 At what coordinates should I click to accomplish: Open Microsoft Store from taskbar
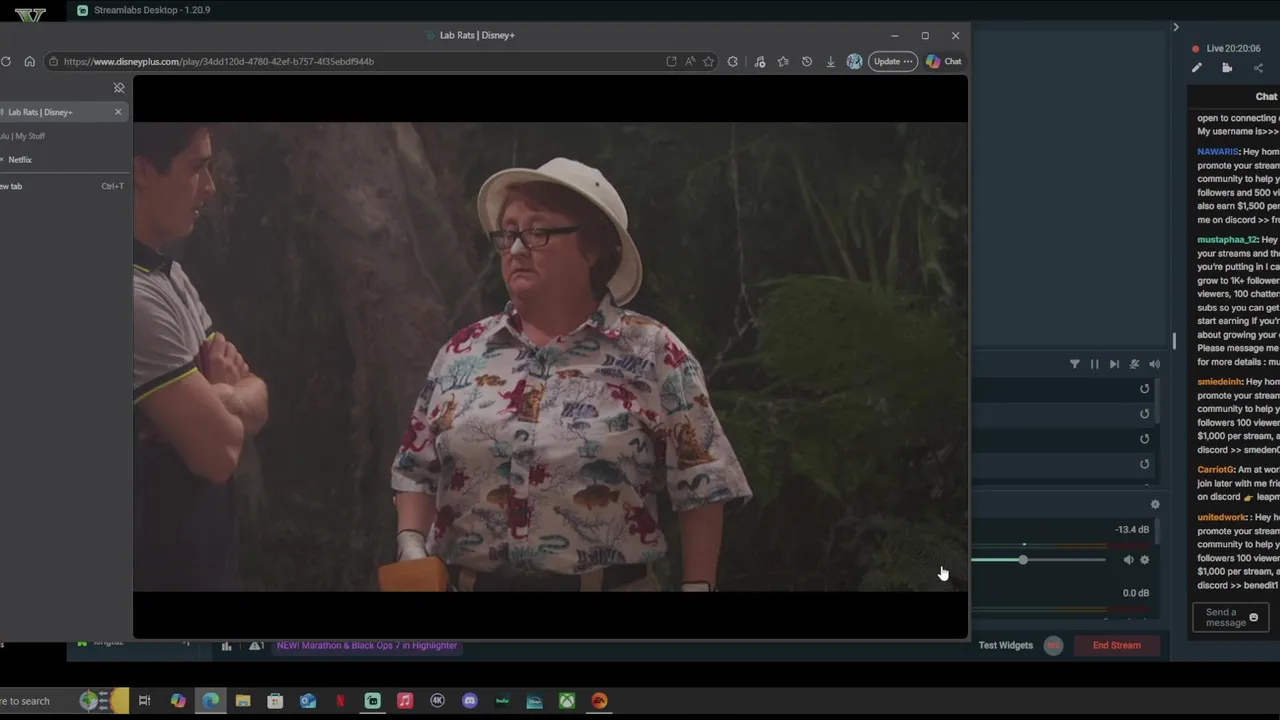pyautogui.click(x=275, y=701)
